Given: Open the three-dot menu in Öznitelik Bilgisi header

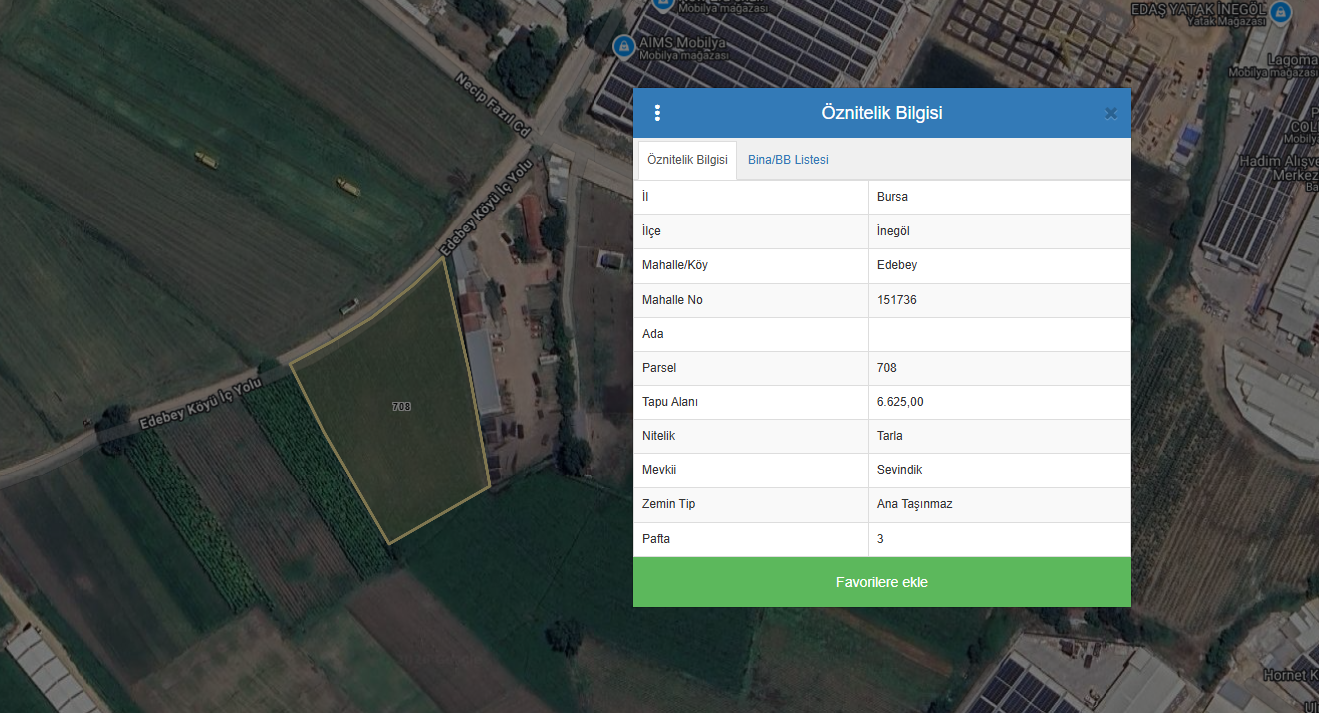Looking at the screenshot, I should pos(657,113).
